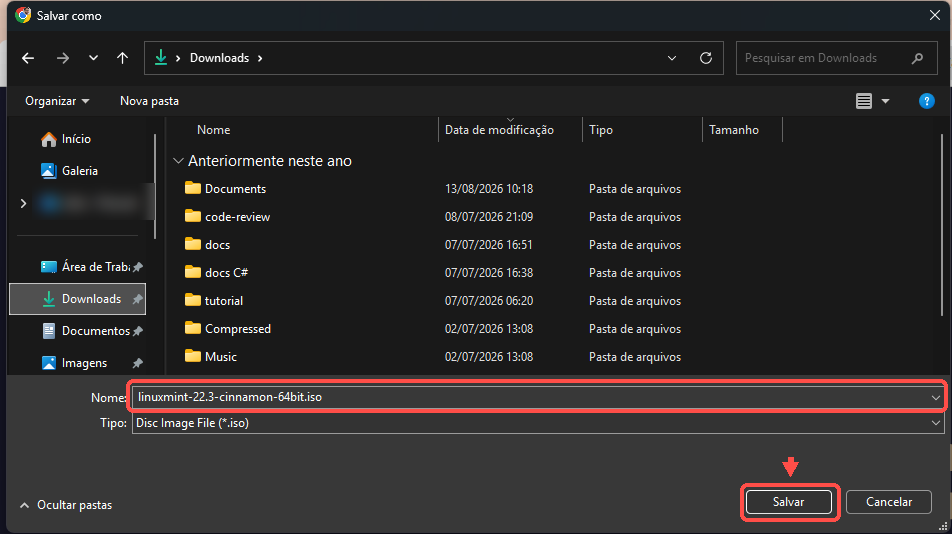Image resolution: width=952 pixels, height=534 pixels.
Task: Expand the blurred sidebar item chevron
Action: [x=23, y=203]
